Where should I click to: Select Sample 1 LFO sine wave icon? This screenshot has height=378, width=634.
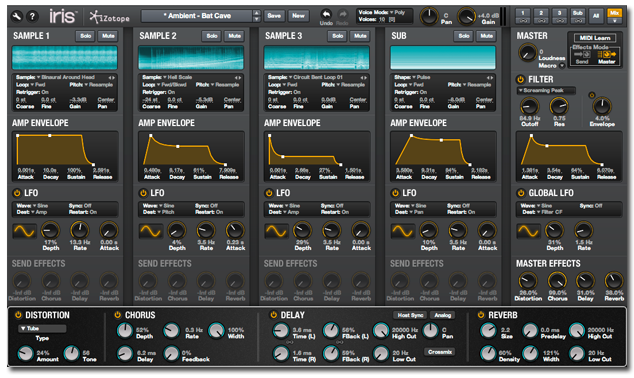click(24, 231)
